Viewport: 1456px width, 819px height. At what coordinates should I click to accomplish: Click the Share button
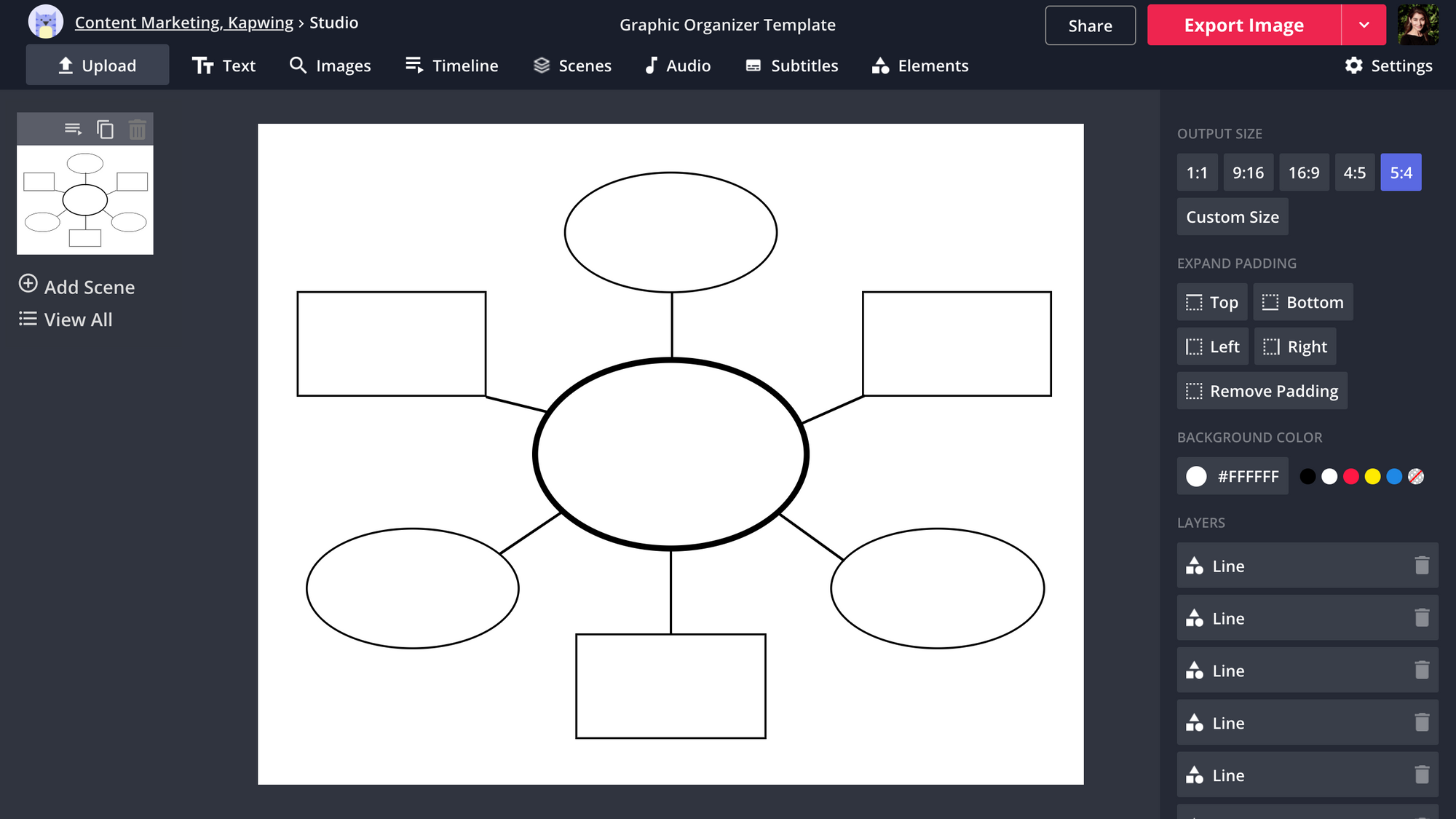click(1090, 25)
